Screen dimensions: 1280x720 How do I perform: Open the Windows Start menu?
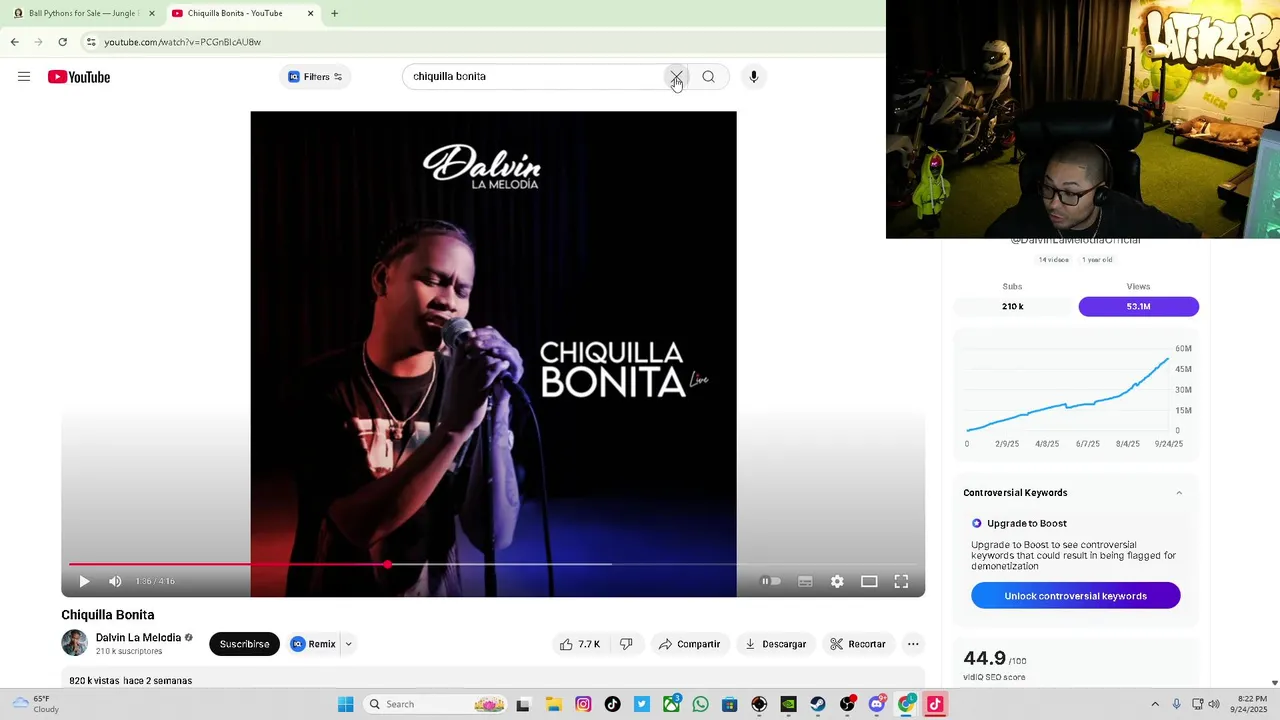[x=345, y=704]
